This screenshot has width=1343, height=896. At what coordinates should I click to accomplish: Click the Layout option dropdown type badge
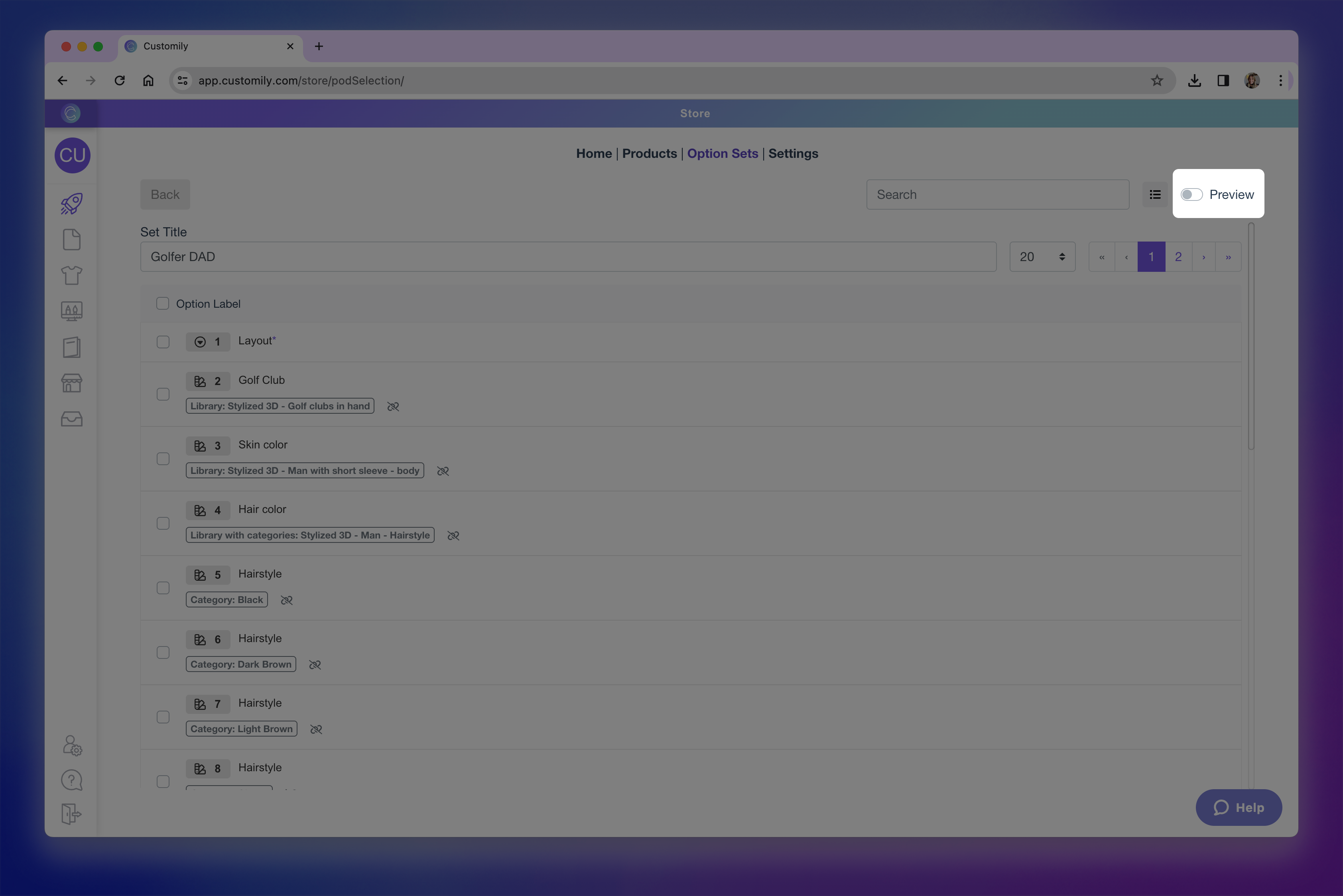207,342
